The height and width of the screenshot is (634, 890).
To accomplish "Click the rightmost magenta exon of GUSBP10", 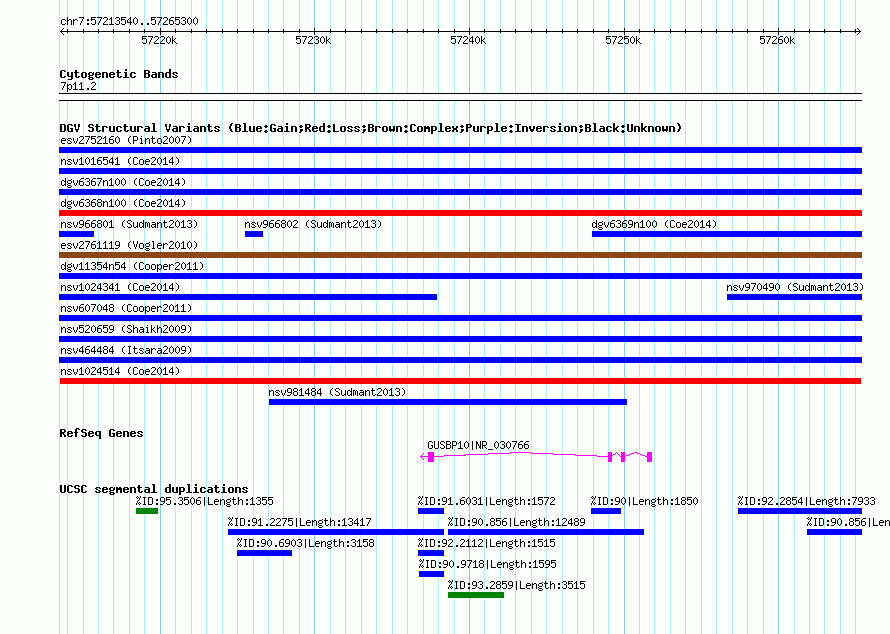I will tap(649, 457).
